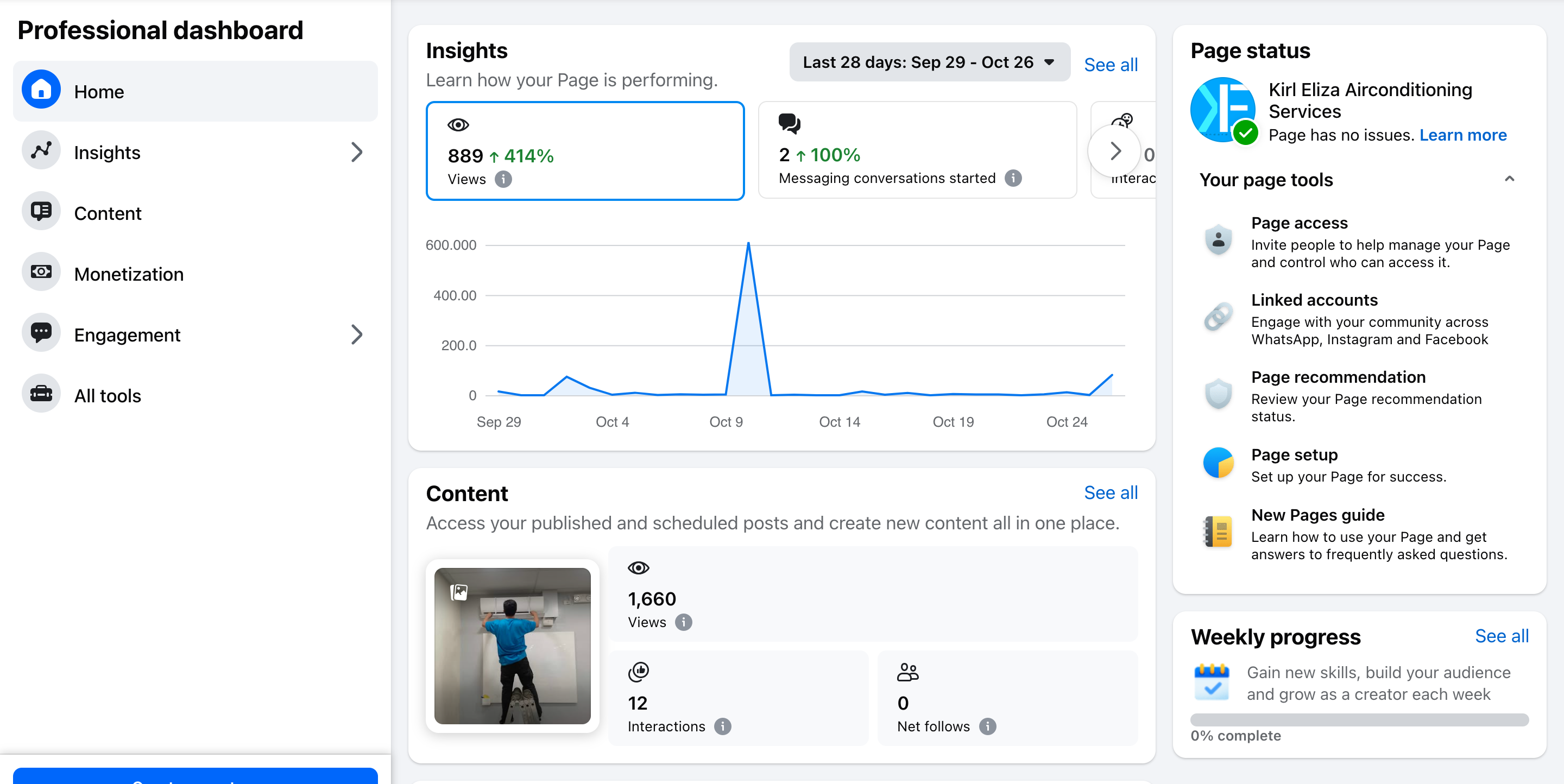The width and height of the screenshot is (1564, 784).
Task: Open the Last 28 days date dropdown
Action: 929,62
